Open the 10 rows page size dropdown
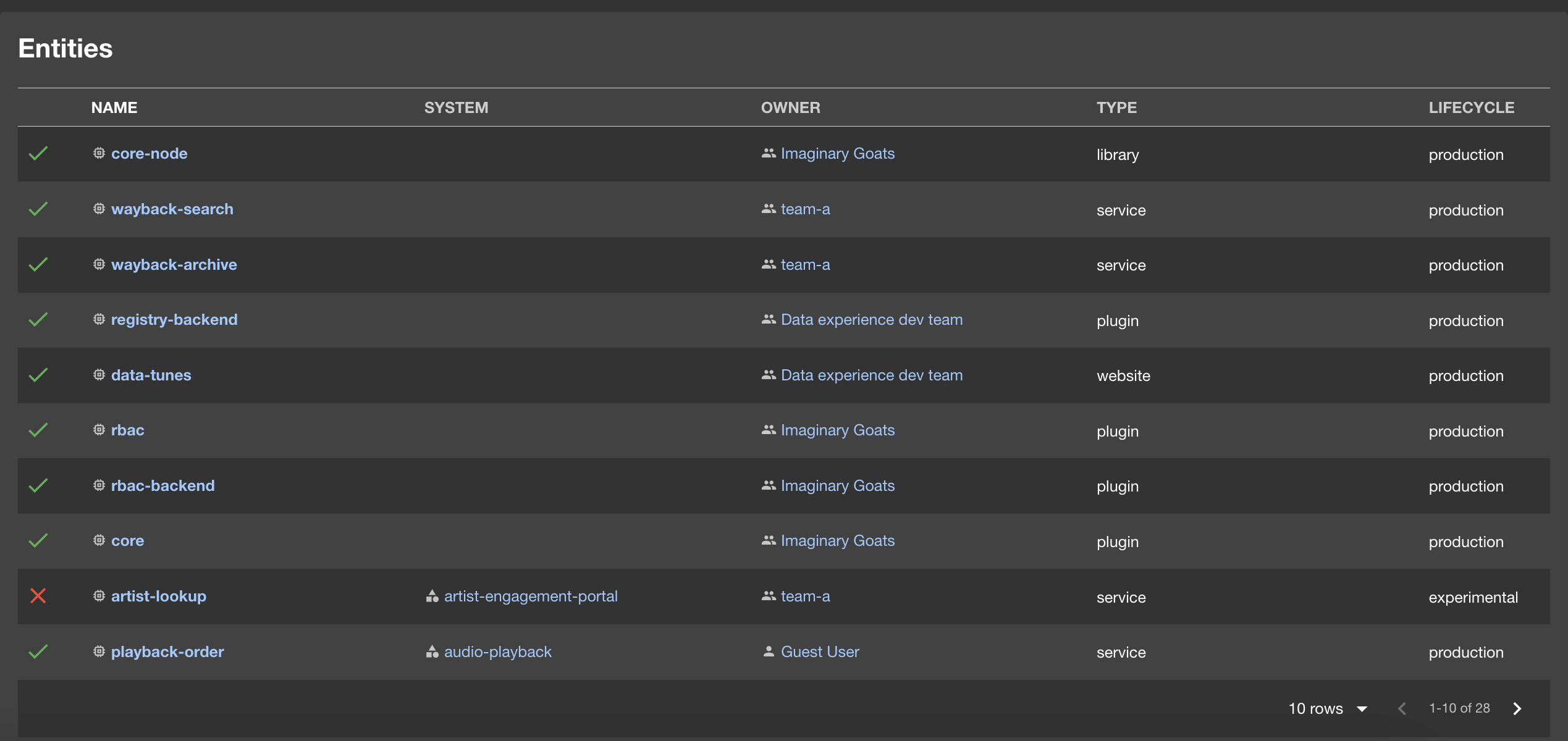 (1327, 708)
